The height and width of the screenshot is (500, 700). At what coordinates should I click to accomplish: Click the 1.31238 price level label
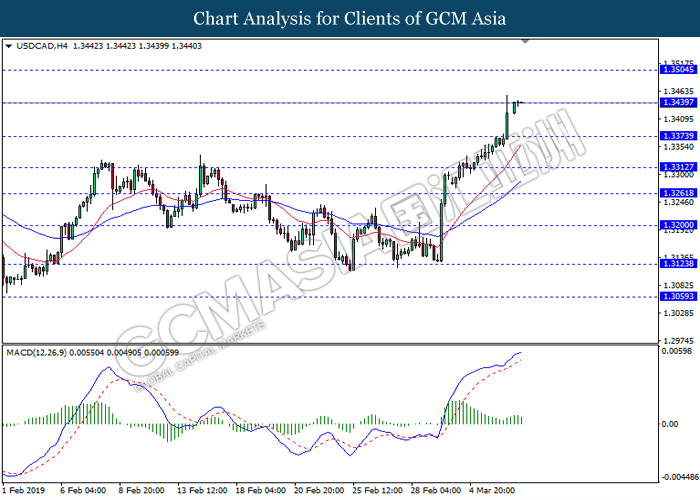click(x=678, y=263)
